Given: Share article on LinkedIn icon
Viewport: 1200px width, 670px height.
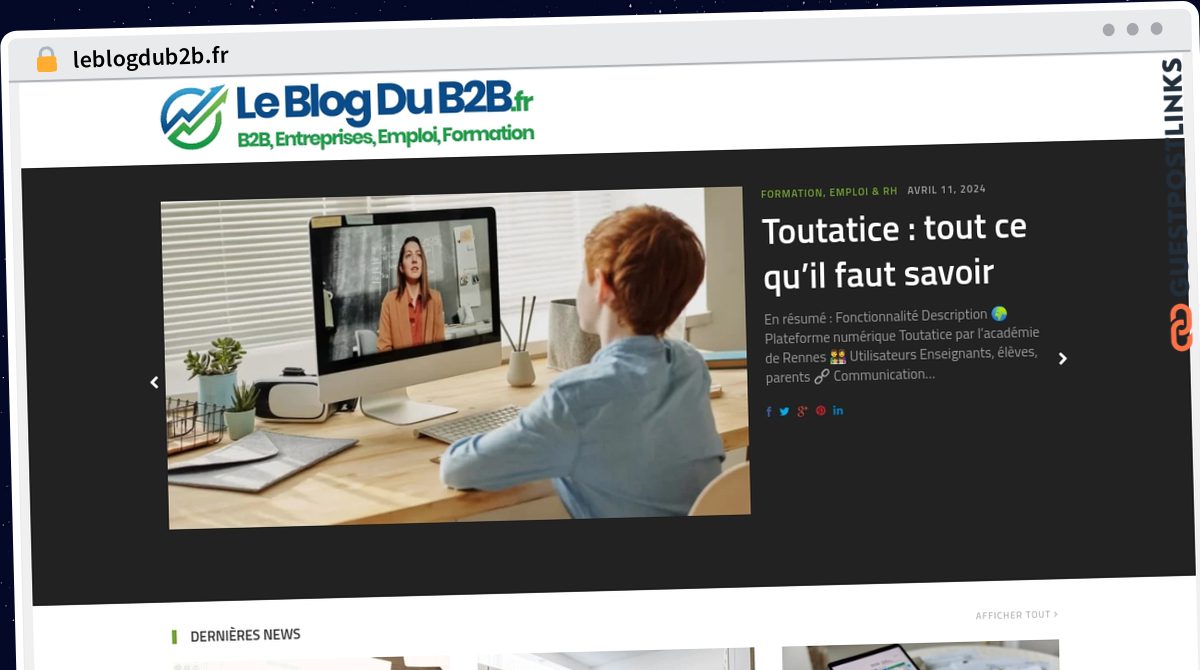Looking at the screenshot, I should 838,410.
